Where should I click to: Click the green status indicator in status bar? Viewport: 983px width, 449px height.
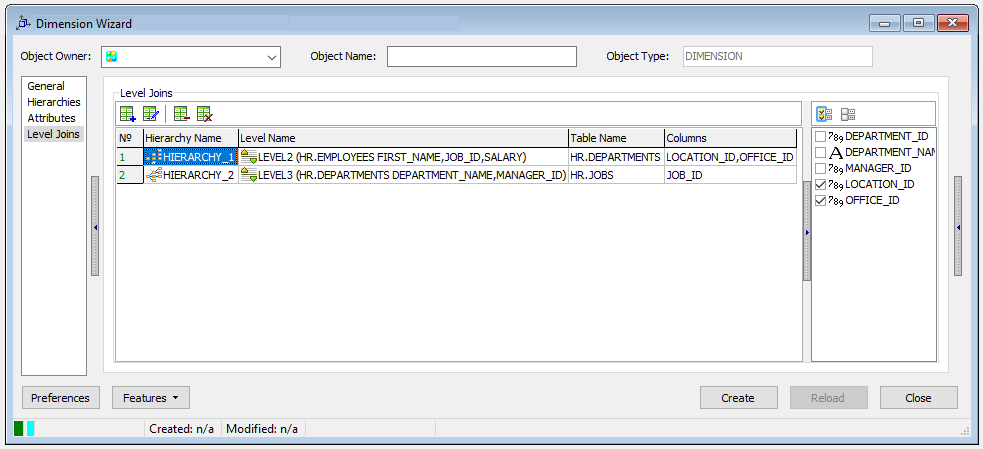19,429
